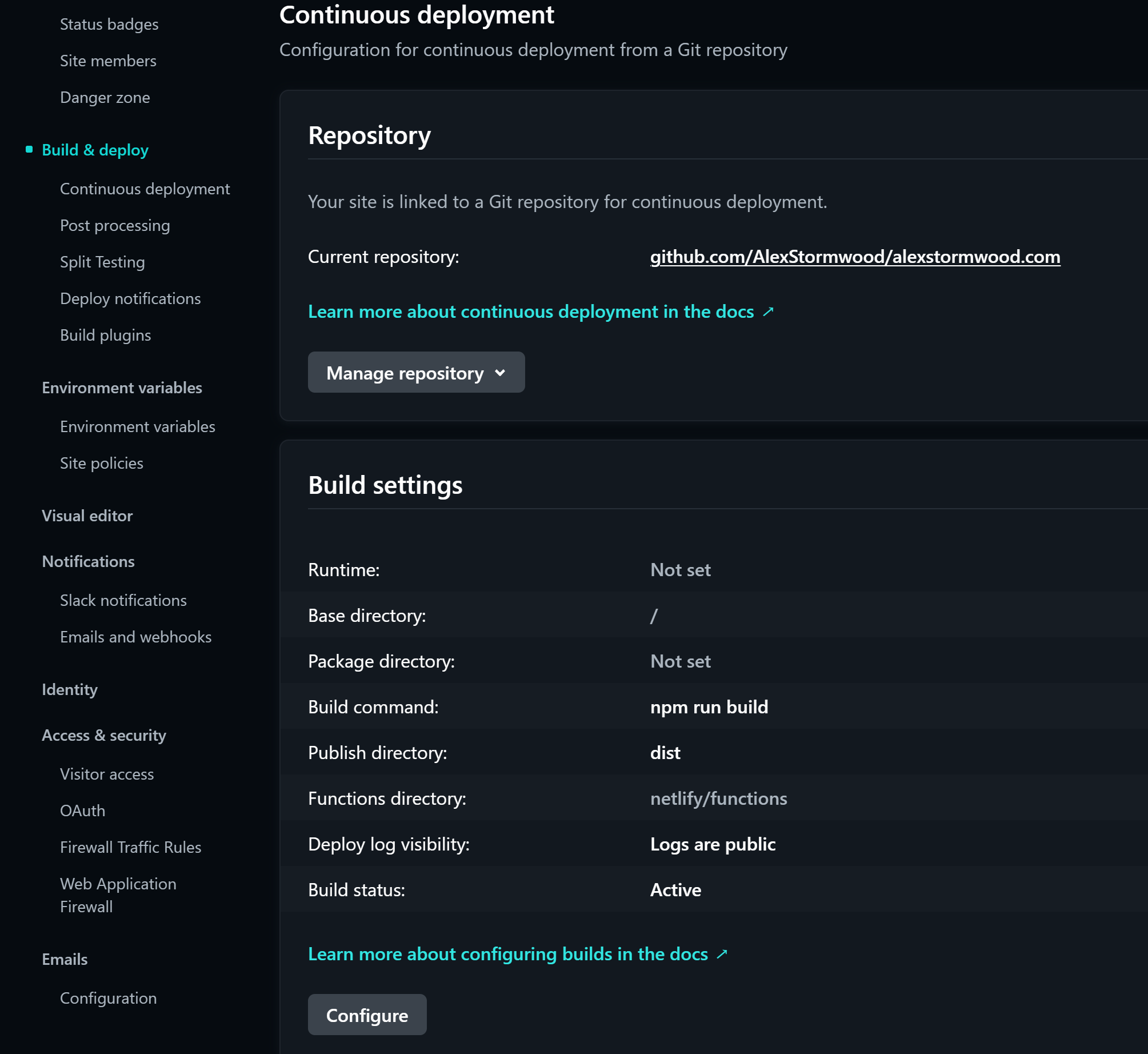Open Split Testing settings
The image size is (1148, 1054).
pos(102,262)
